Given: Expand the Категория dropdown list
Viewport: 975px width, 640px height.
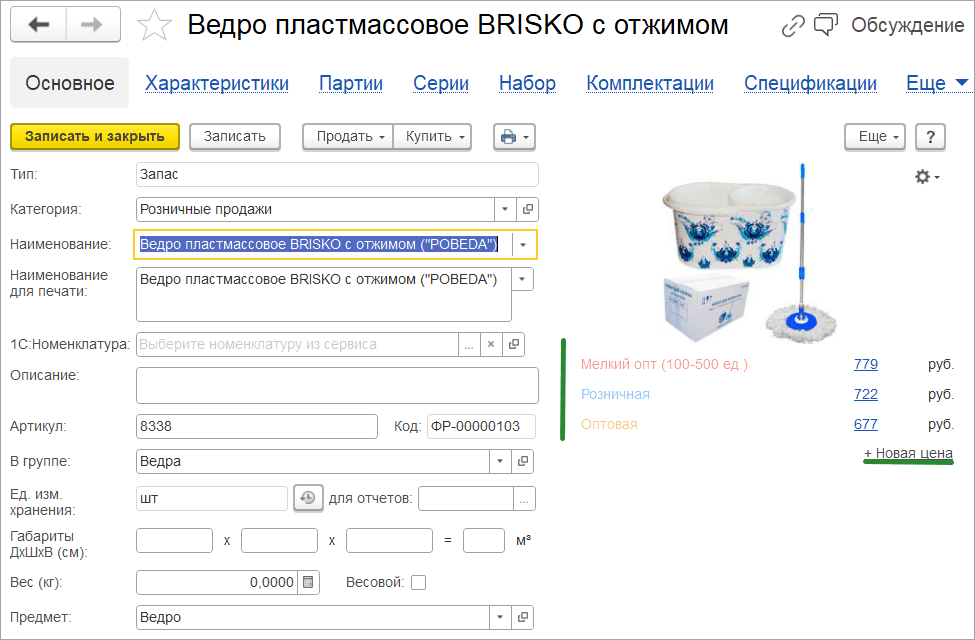Looking at the screenshot, I should [x=505, y=210].
